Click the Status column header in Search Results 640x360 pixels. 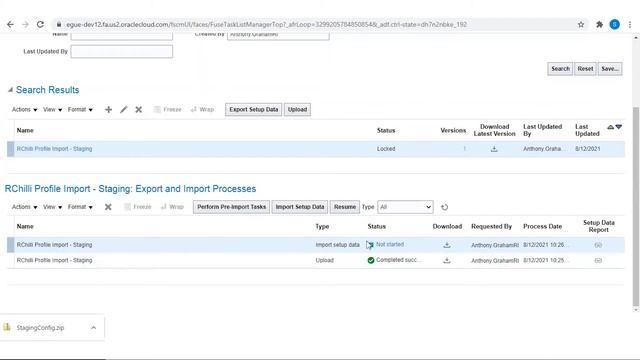click(x=386, y=131)
